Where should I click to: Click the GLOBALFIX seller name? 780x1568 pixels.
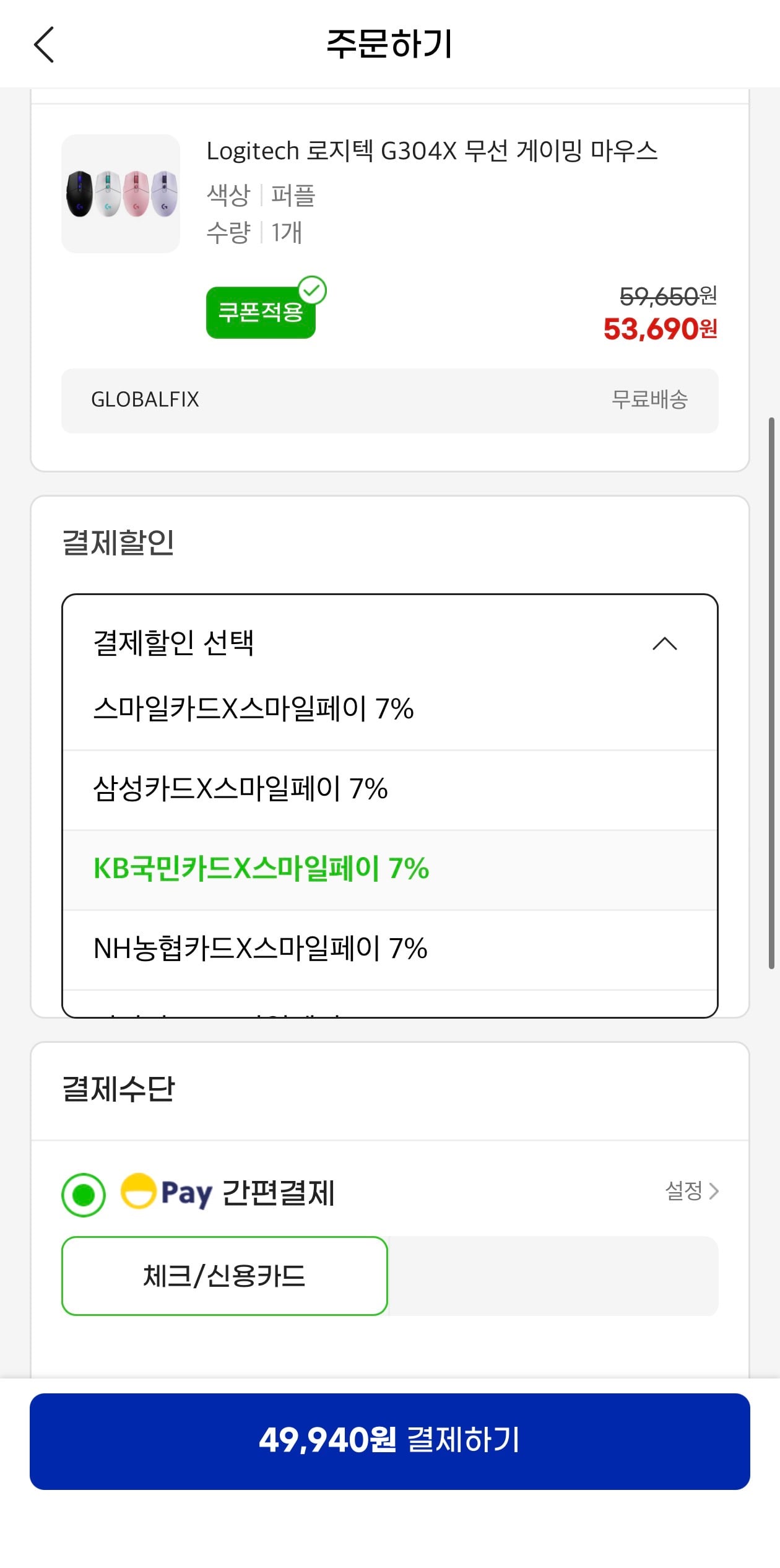(x=145, y=399)
